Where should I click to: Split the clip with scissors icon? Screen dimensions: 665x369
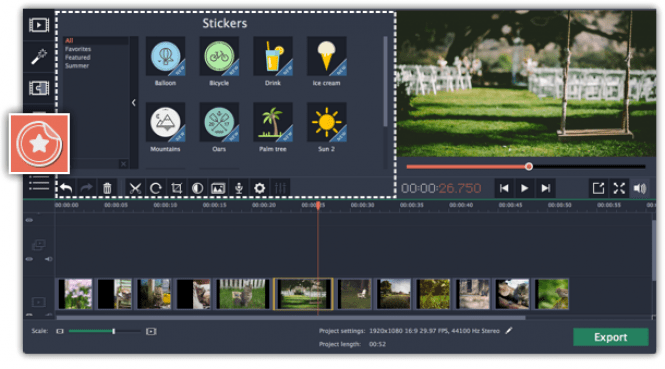tap(135, 188)
